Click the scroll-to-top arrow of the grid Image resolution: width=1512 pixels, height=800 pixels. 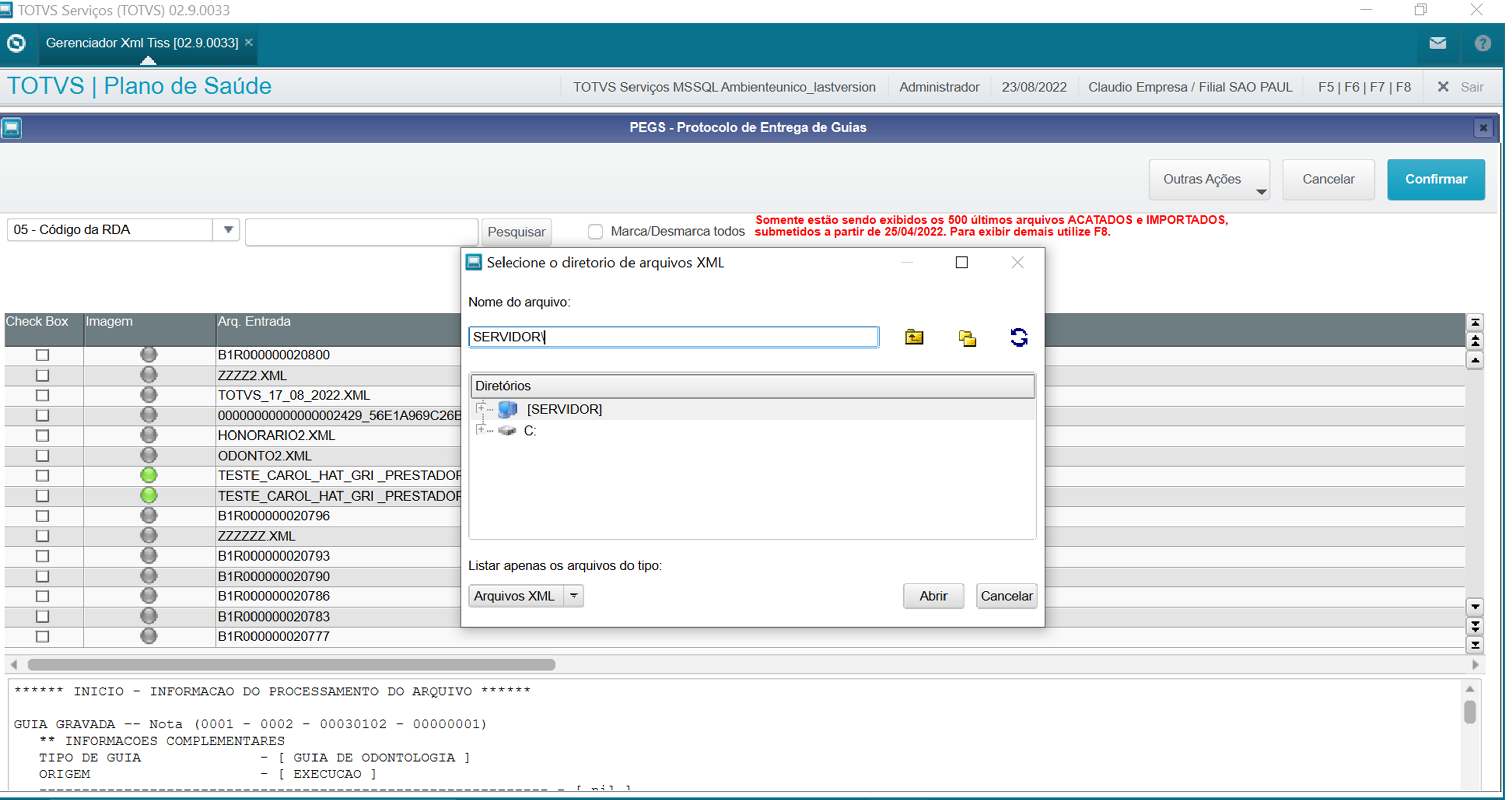[1475, 322]
